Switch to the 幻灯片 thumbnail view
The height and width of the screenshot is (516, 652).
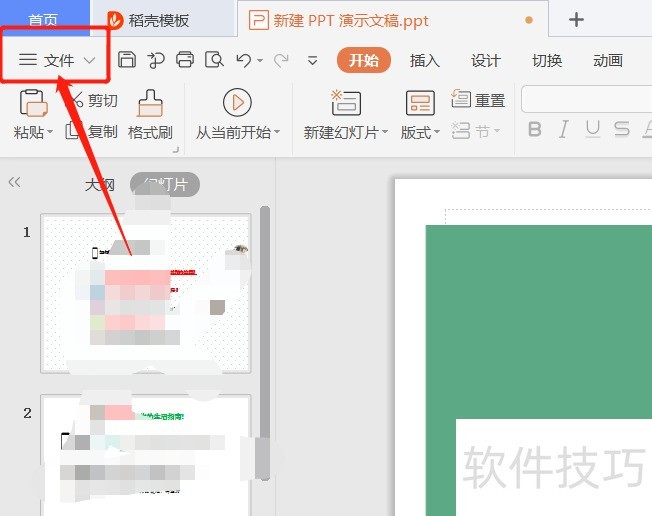click(165, 184)
